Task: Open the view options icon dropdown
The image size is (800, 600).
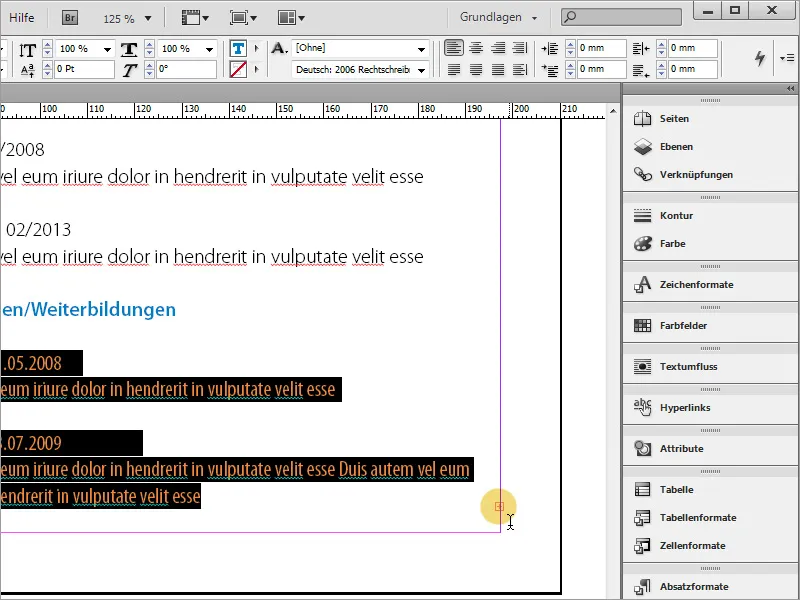Action: point(195,18)
